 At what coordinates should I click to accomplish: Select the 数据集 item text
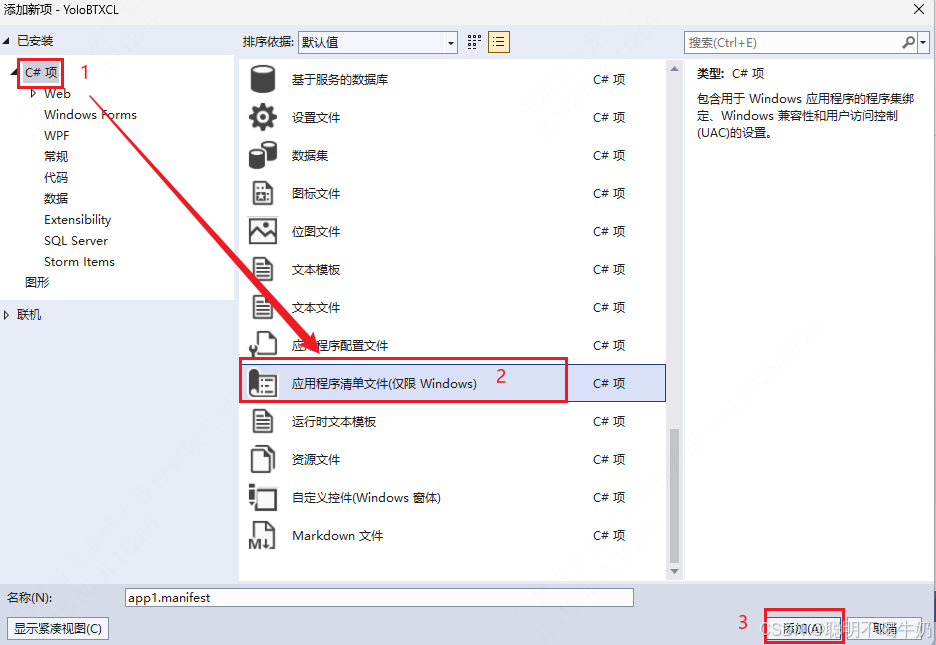[310, 156]
